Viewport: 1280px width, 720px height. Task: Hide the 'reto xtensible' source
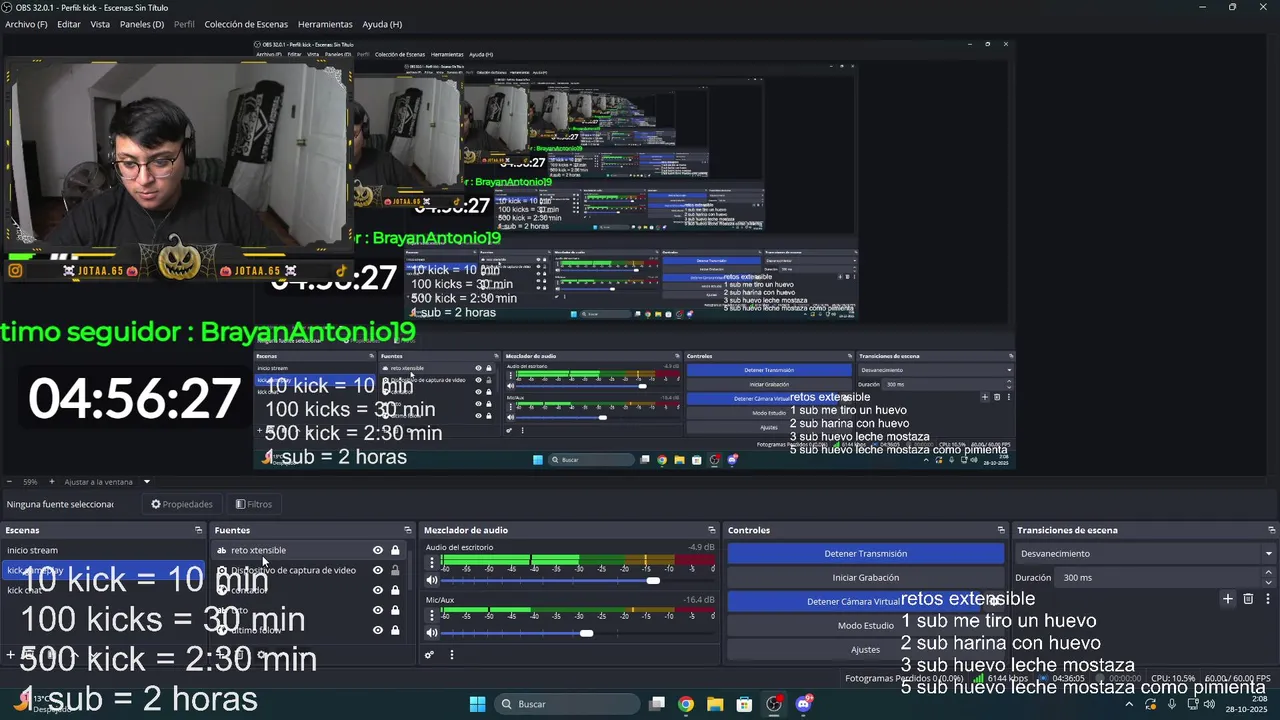pos(378,550)
